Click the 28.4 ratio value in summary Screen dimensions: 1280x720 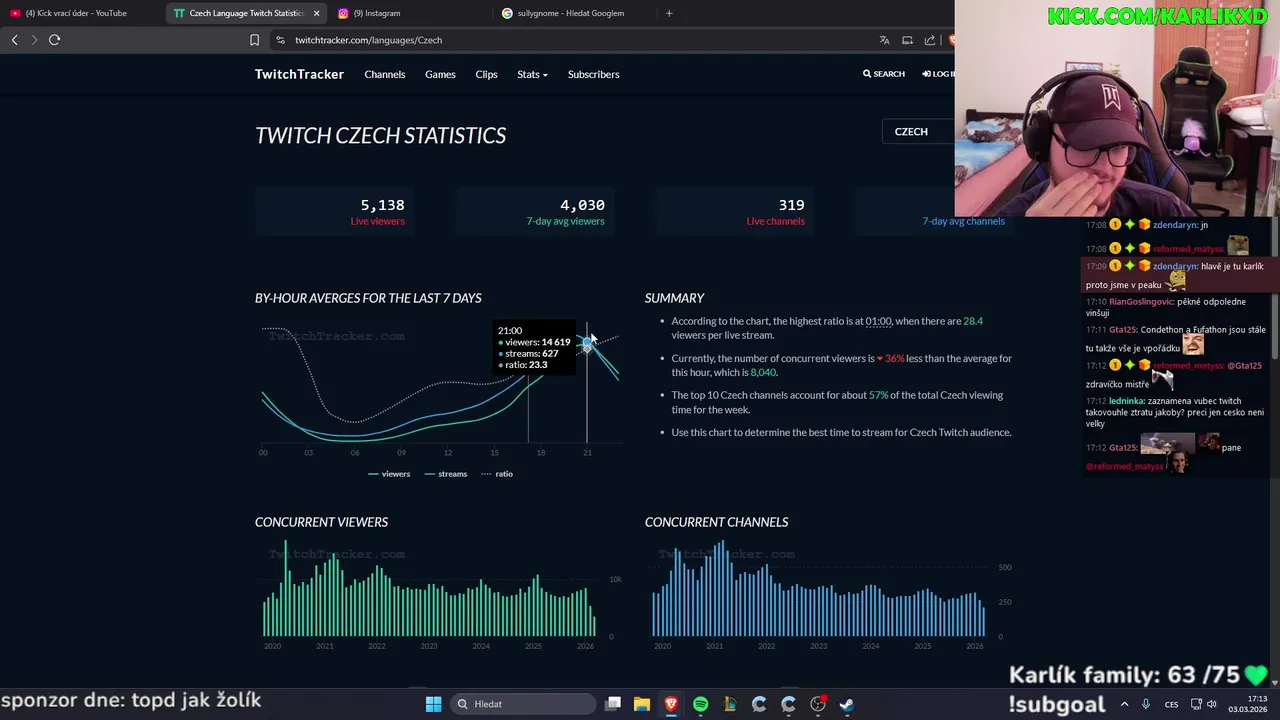pyautogui.click(x=973, y=321)
